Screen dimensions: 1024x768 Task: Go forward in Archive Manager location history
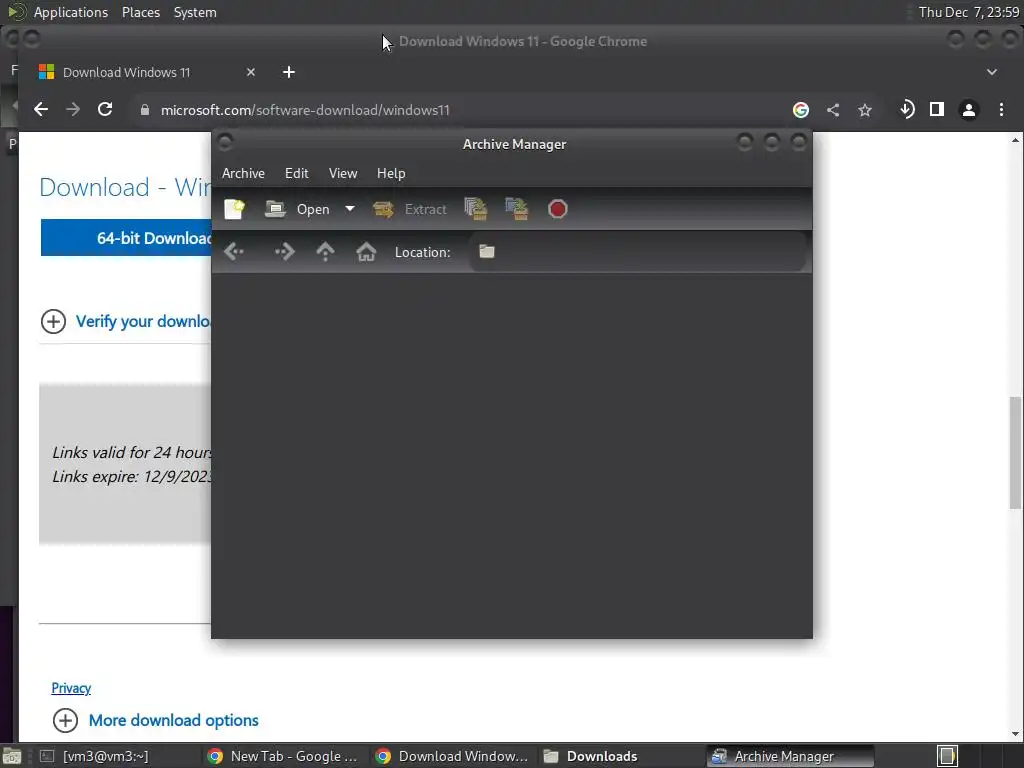[x=285, y=251]
